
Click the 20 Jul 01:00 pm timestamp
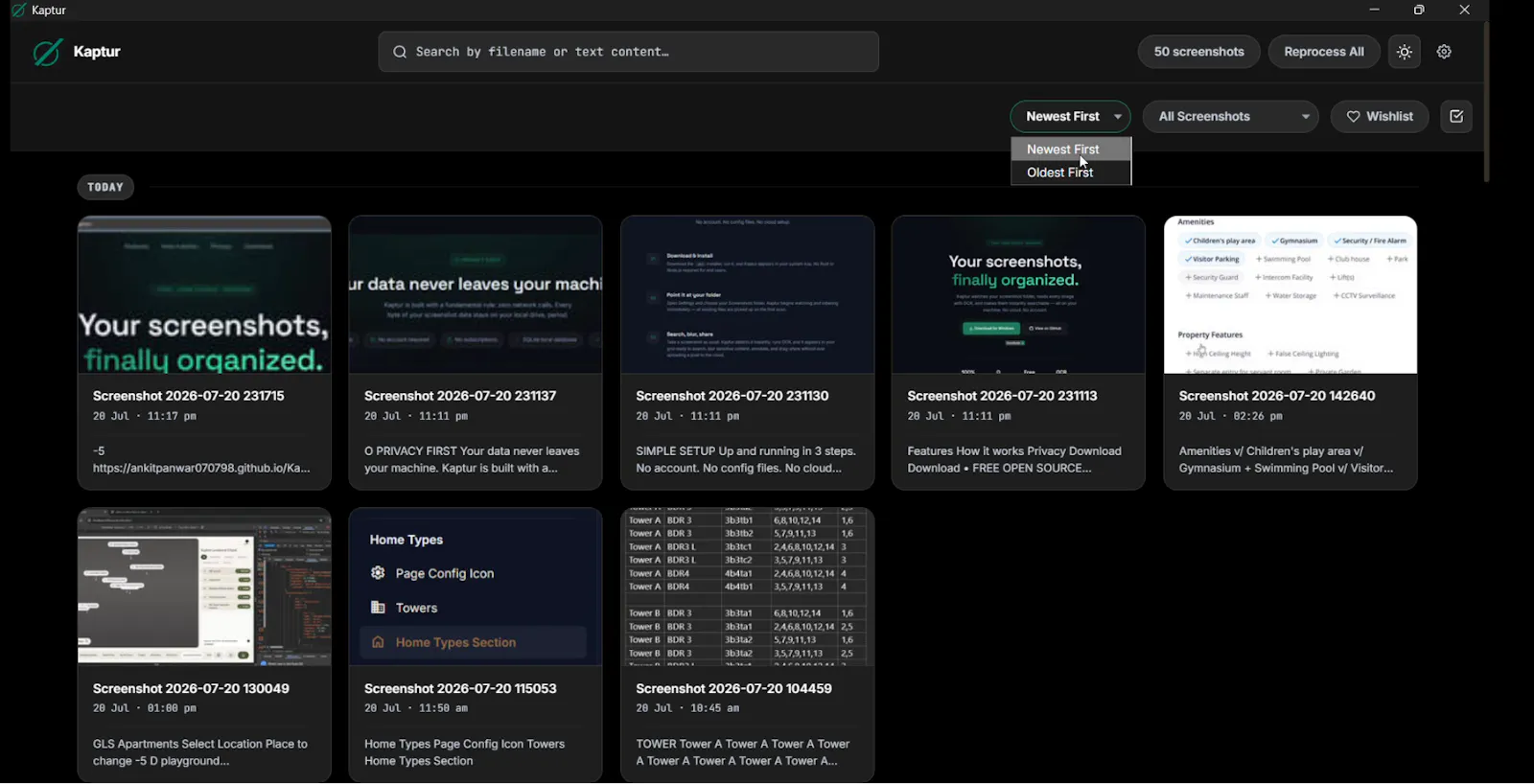(x=145, y=709)
